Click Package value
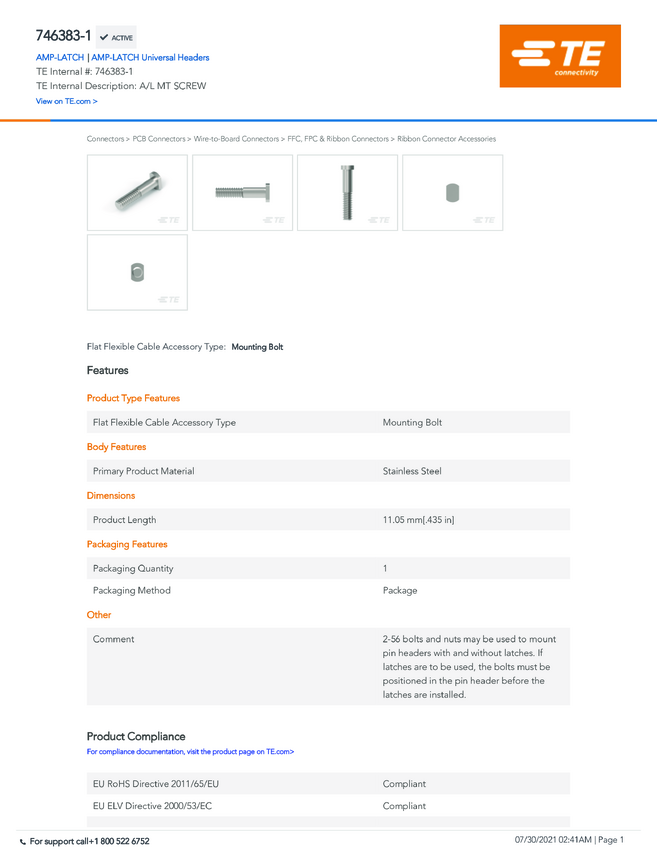This screenshot has width=657, height=850. [x=400, y=590]
